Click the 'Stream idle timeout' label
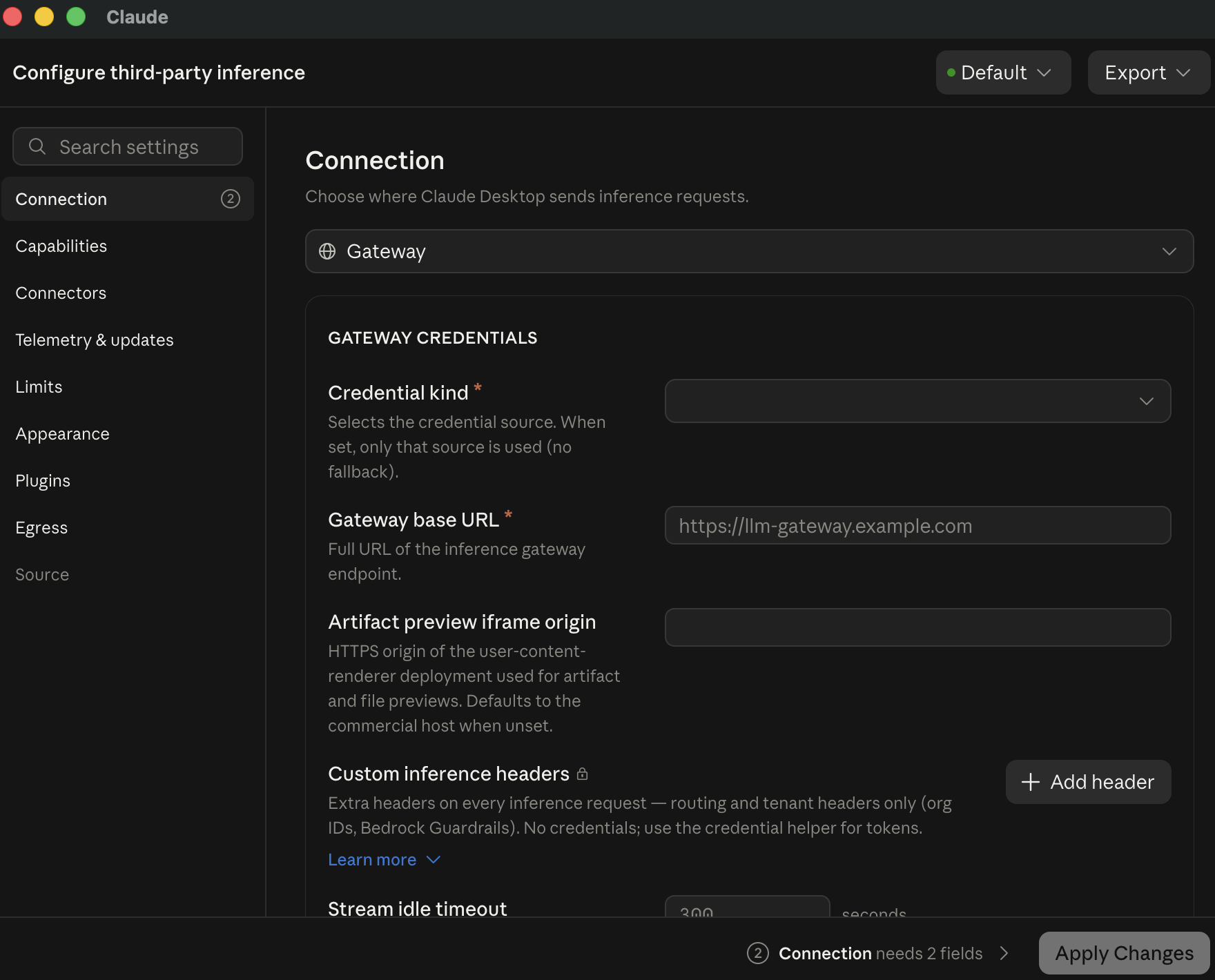This screenshot has width=1215, height=980. 418,908
